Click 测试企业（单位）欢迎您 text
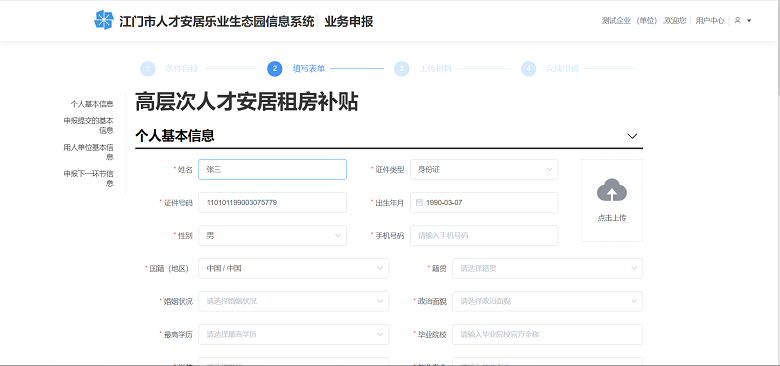780x366 pixels. (x=644, y=21)
